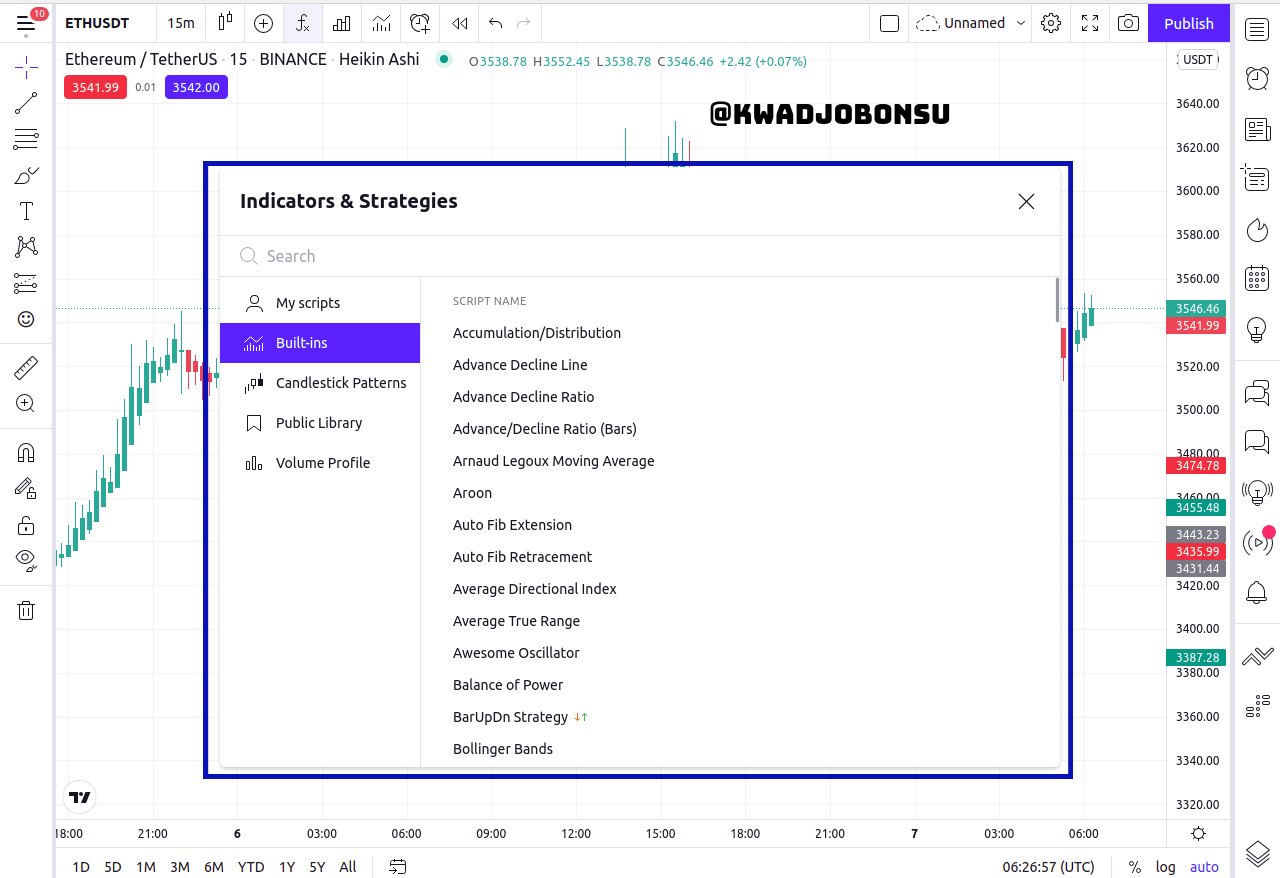
Task: Focus the indicator Search field
Action: [640, 256]
